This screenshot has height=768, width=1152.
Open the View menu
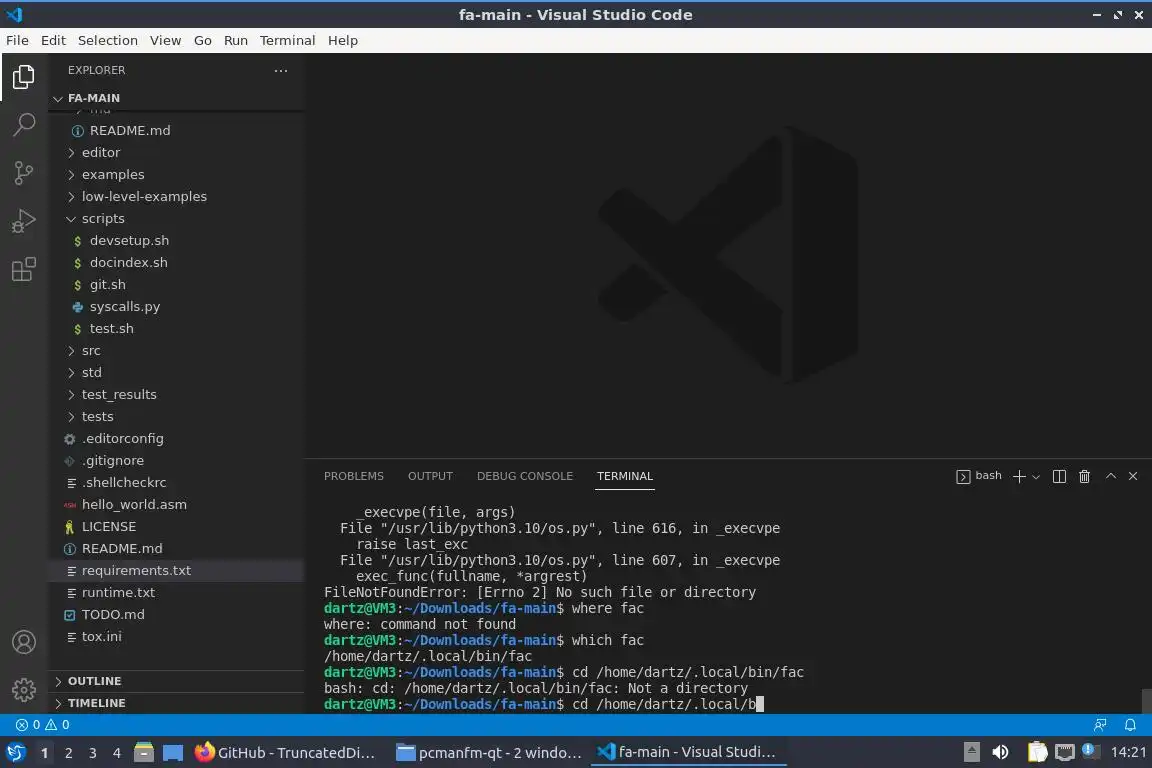click(x=165, y=40)
